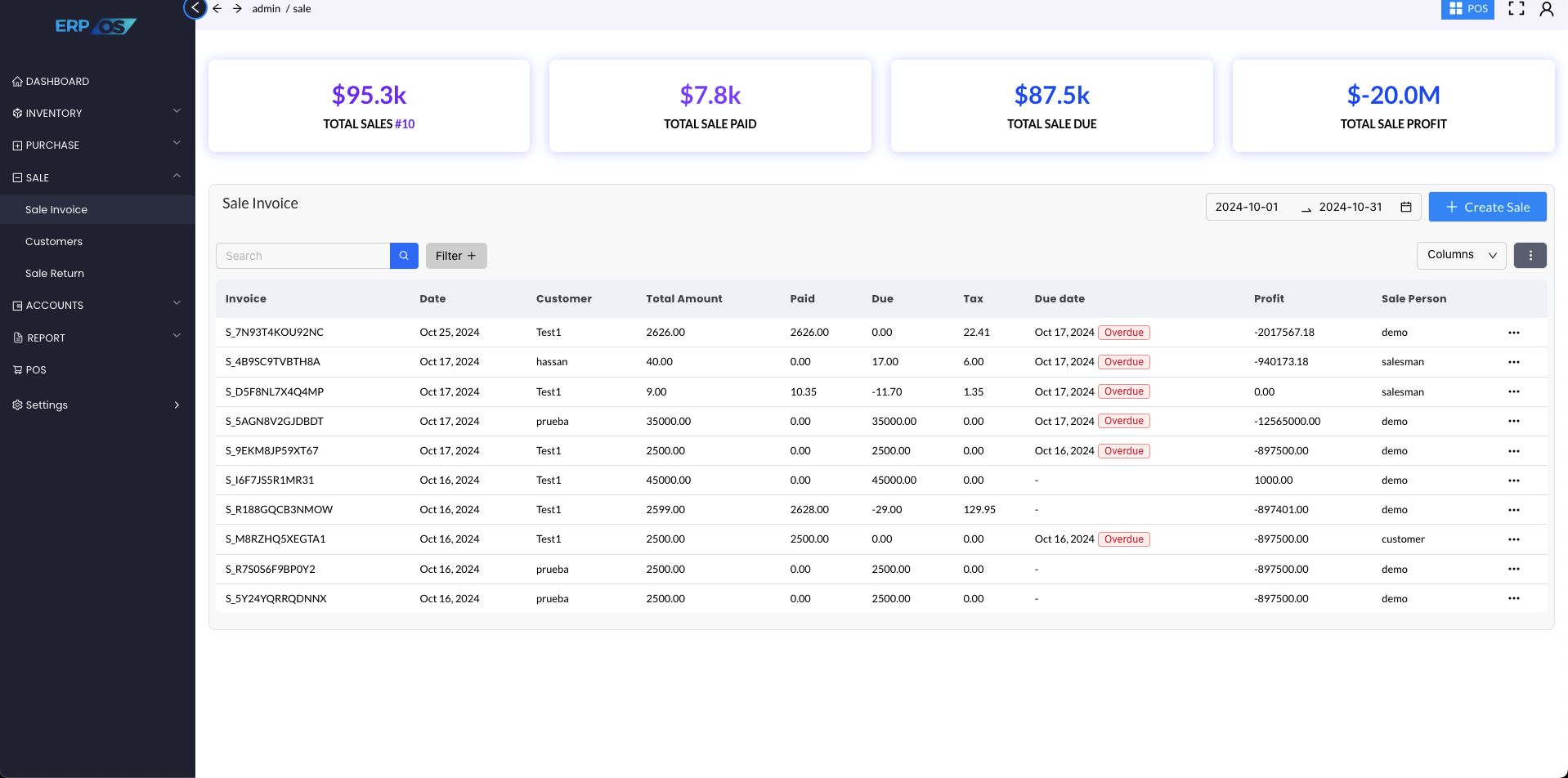1568x778 pixels.
Task: Open Sale Return from the sidebar
Action: pyautogui.click(x=55, y=273)
